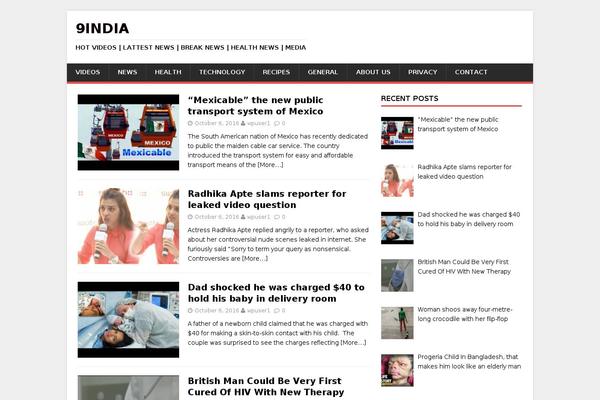Screen dimensions: 600x400
Task: Open the Privacy page
Action: pos(422,72)
